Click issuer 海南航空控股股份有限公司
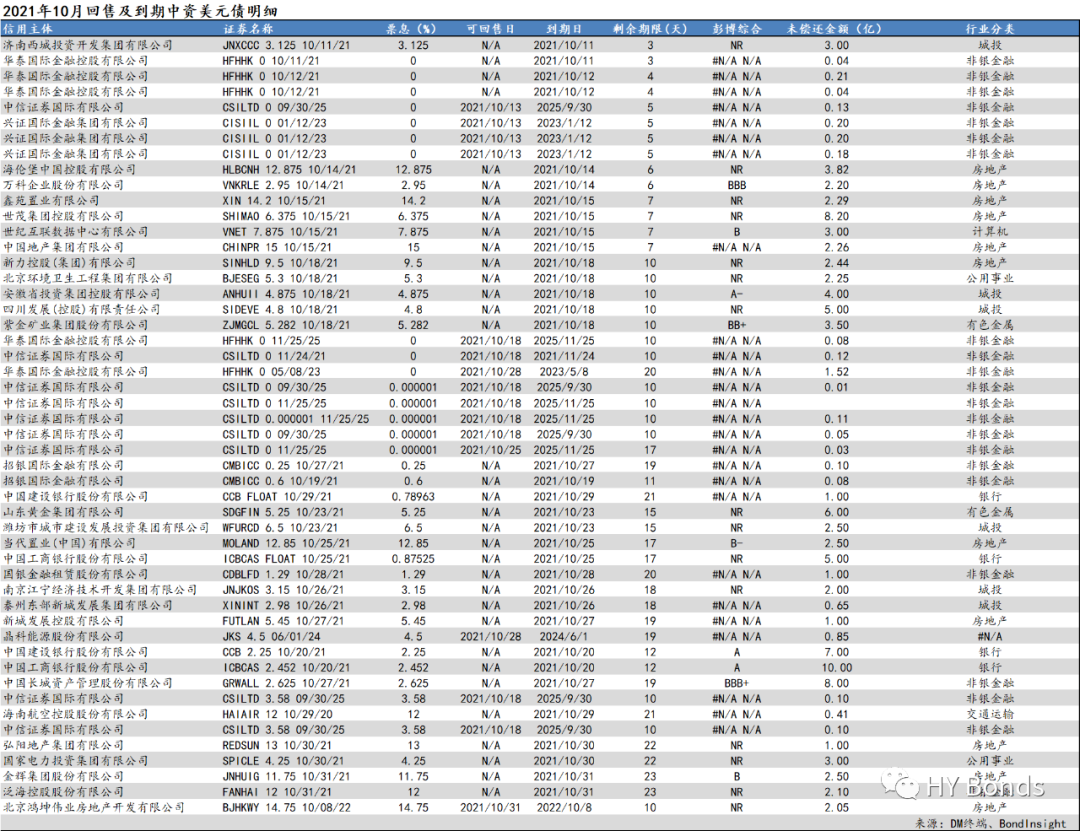The height and width of the screenshot is (831, 1080). point(75,715)
